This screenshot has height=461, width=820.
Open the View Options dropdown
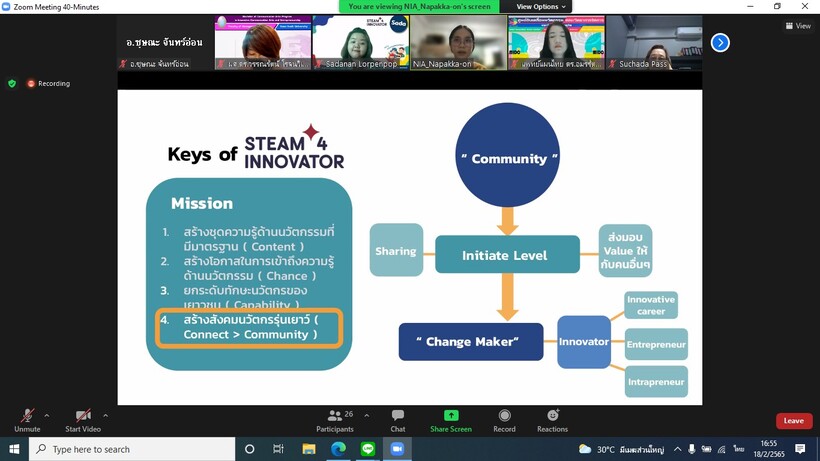tap(541, 7)
